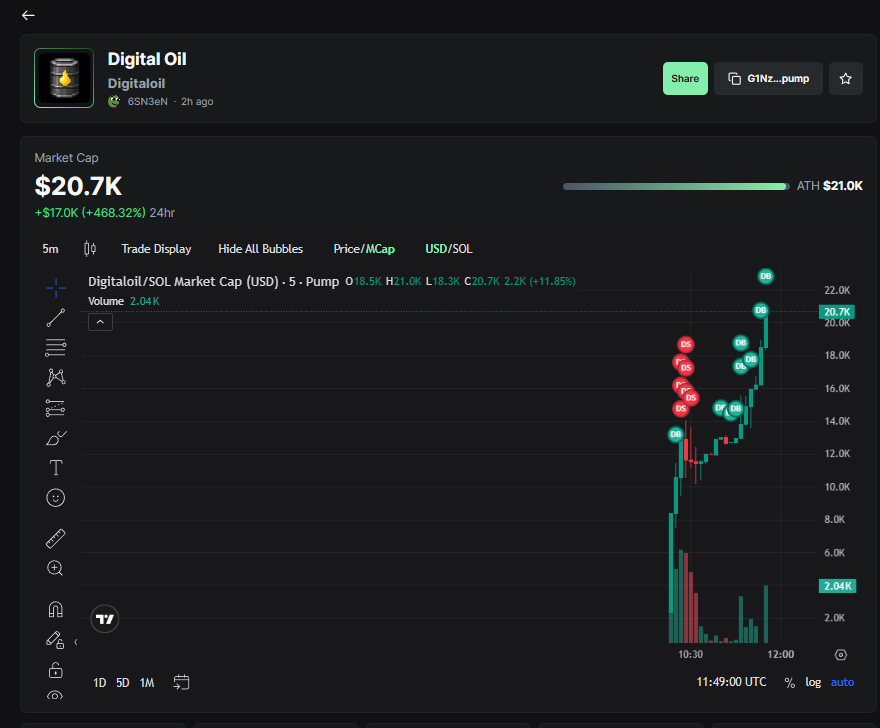
Task: Click the 10:30 time axis label
Action: (690, 654)
